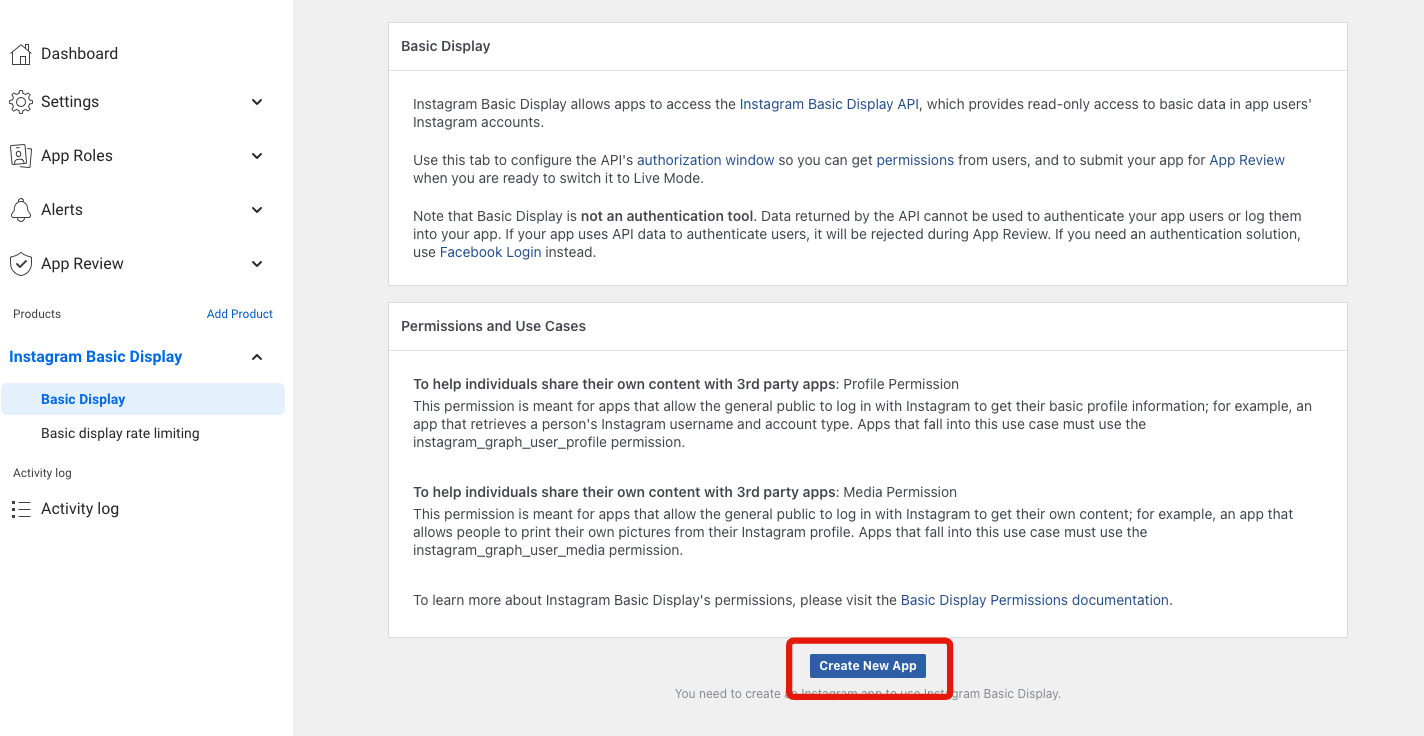Collapse the Instagram Basic Display section

[x=257, y=356]
